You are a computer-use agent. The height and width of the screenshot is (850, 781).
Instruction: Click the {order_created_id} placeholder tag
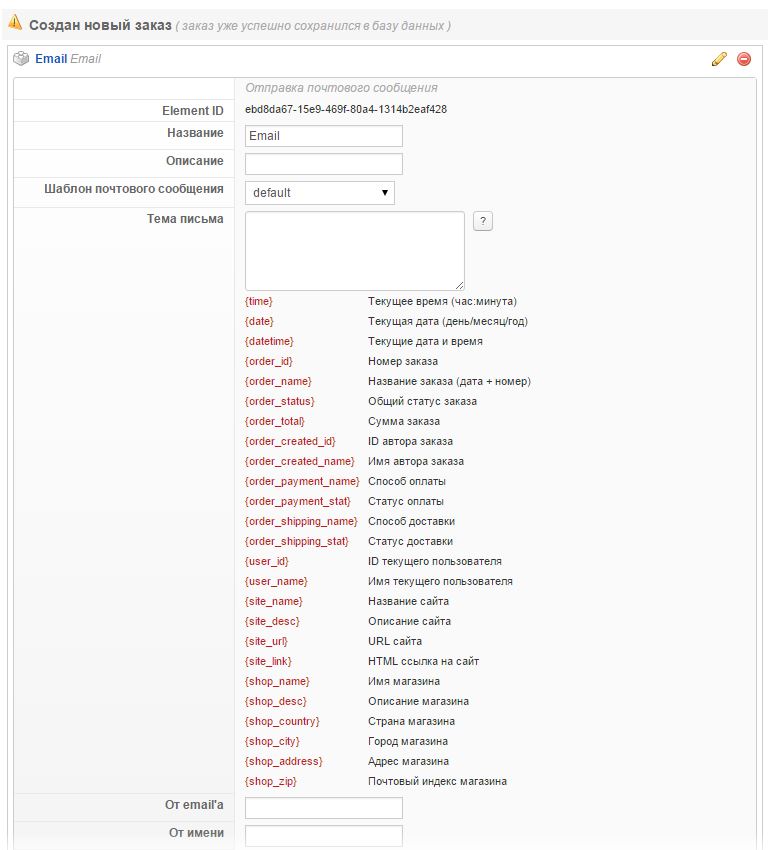coord(290,442)
